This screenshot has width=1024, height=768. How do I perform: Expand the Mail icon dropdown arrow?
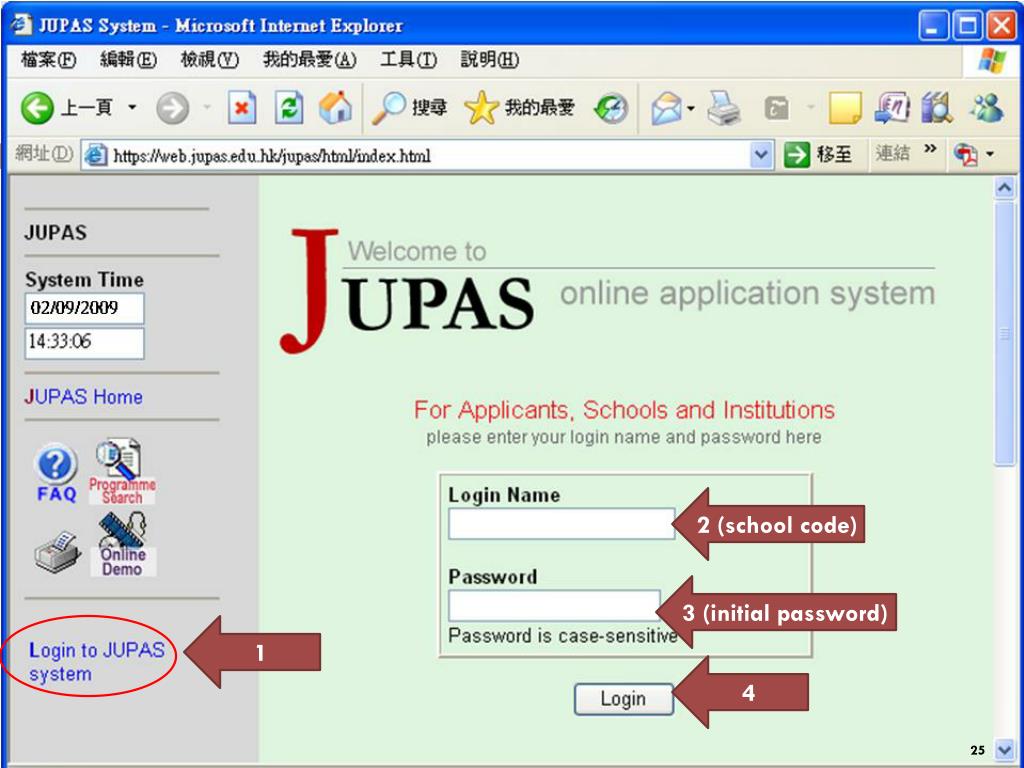[x=691, y=109]
